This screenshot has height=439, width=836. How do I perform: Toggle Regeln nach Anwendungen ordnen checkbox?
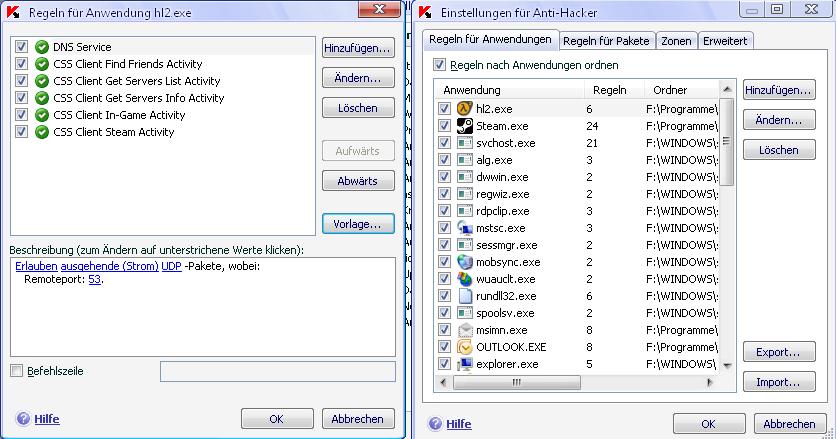439,65
